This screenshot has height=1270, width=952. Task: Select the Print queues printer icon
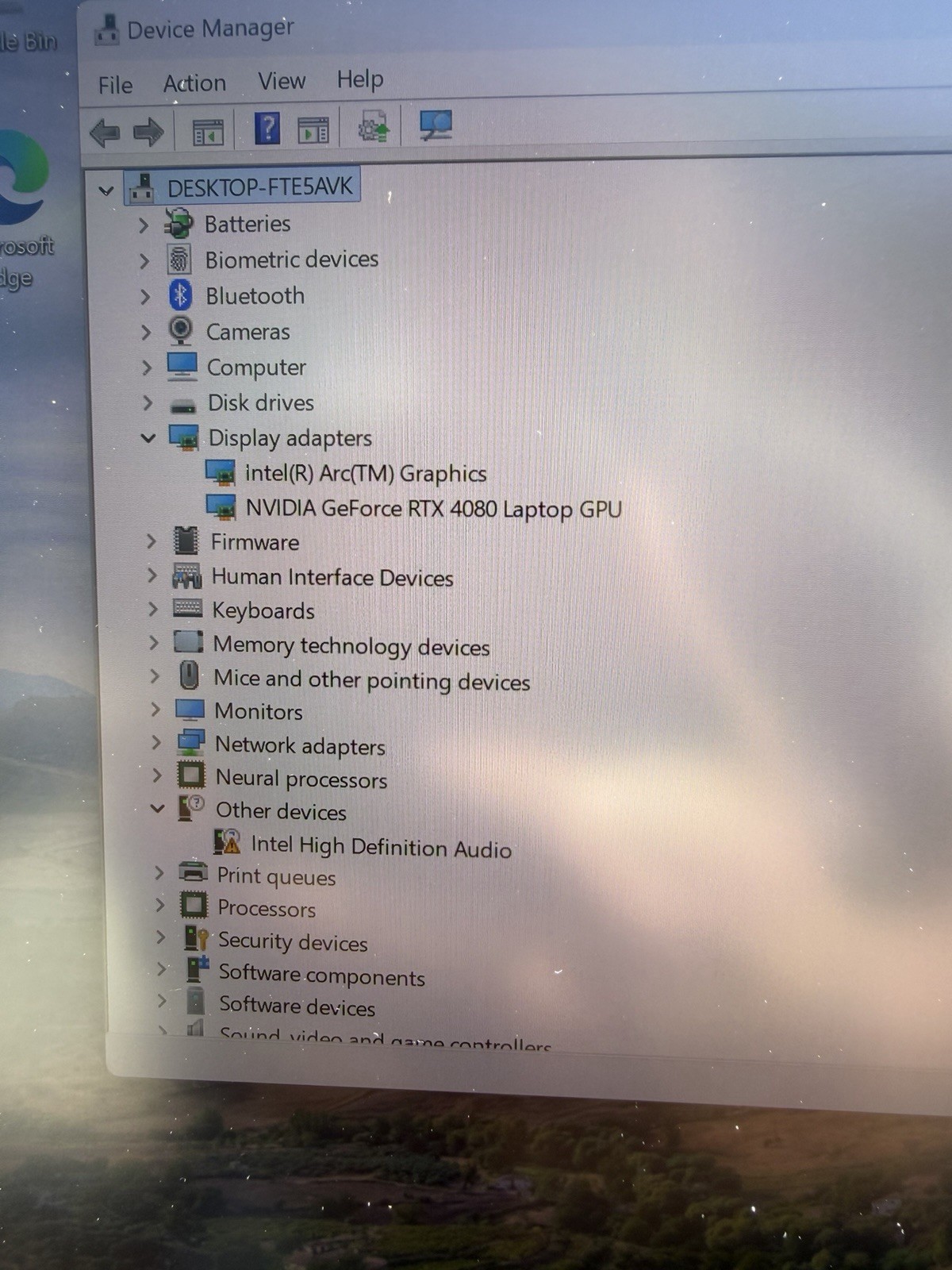194,872
